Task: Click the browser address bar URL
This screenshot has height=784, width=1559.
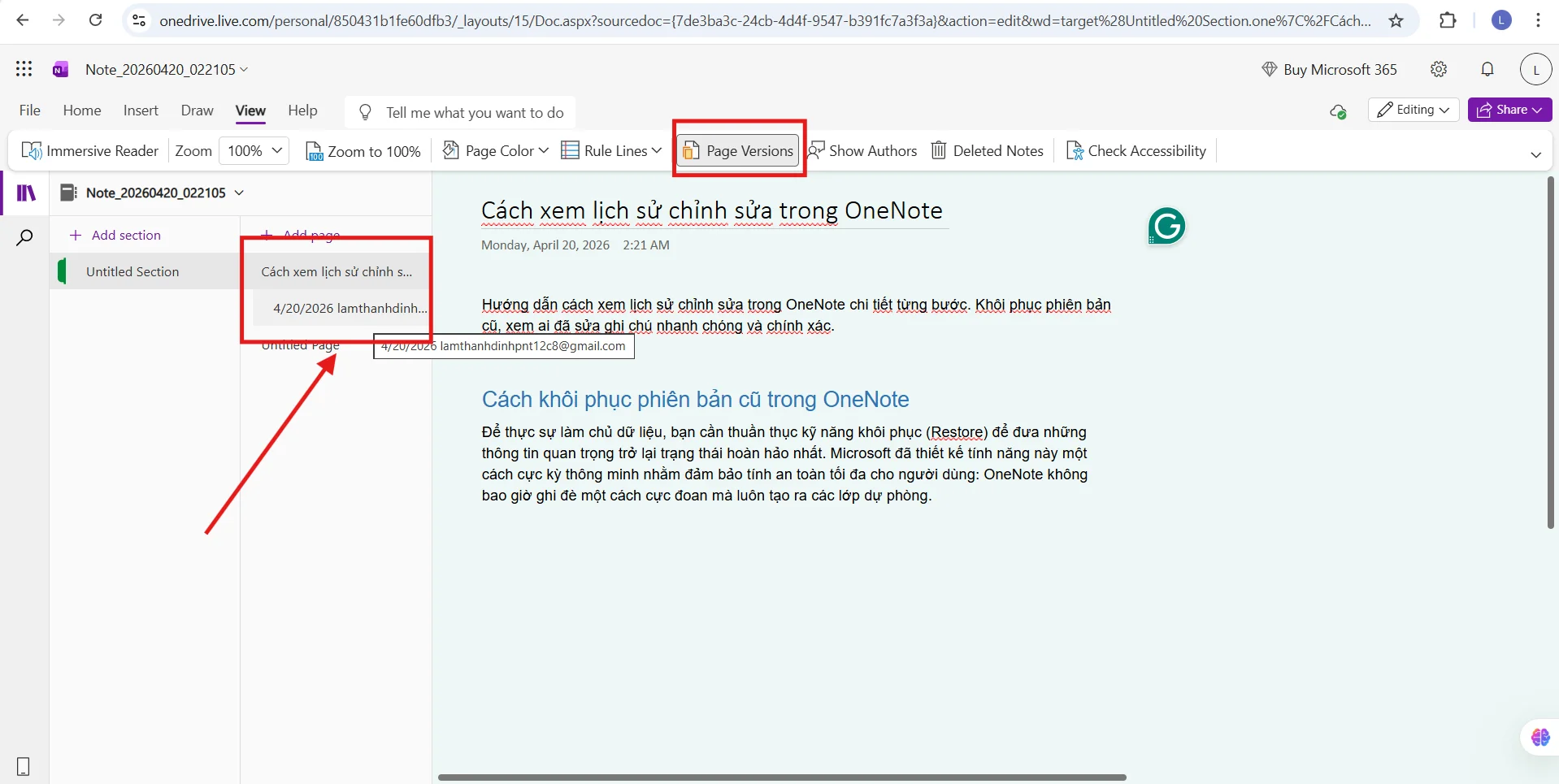Action: click(764, 20)
